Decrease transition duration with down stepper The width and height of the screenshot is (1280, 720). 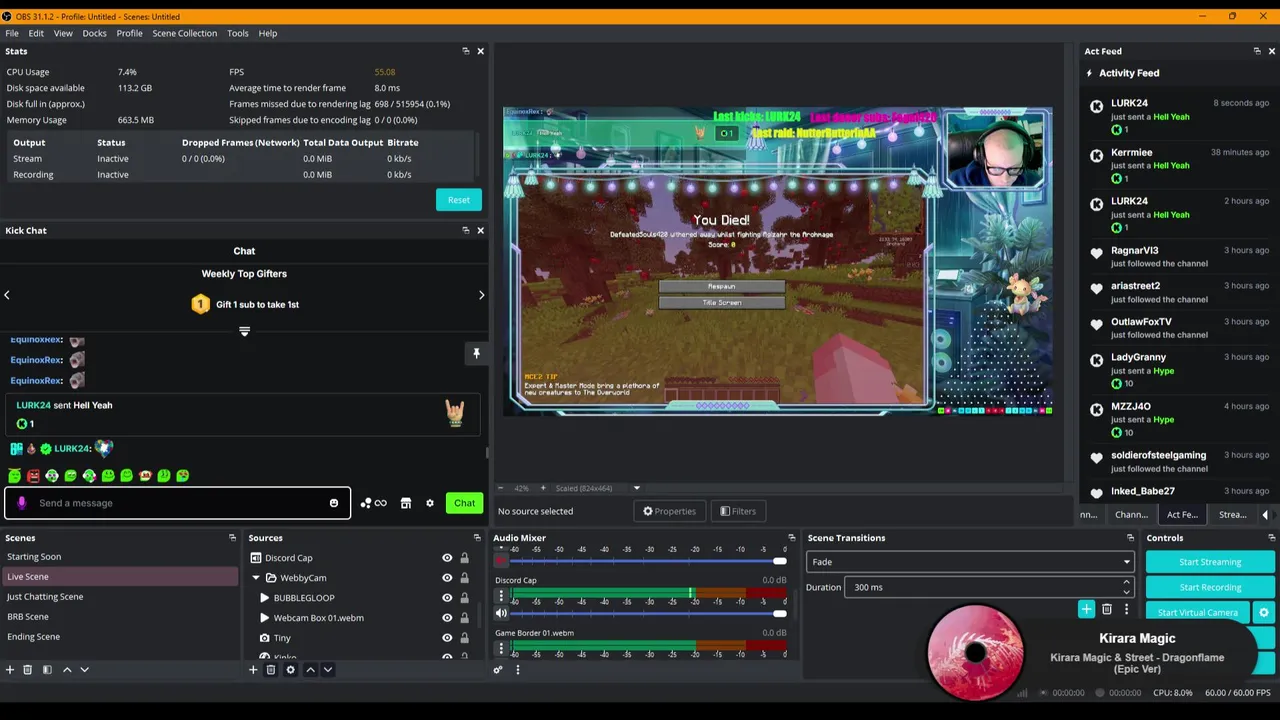tap(1126, 591)
